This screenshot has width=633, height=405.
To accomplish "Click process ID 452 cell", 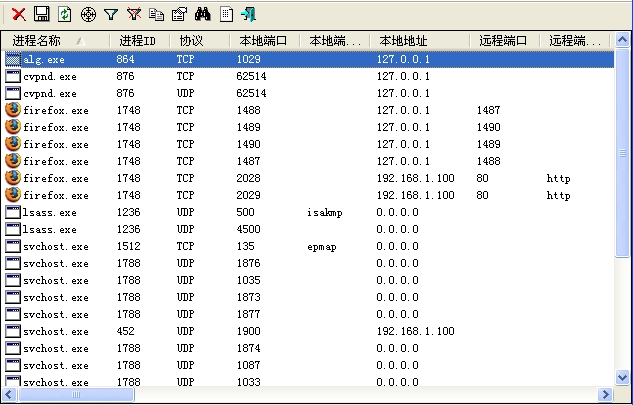I will [125, 331].
